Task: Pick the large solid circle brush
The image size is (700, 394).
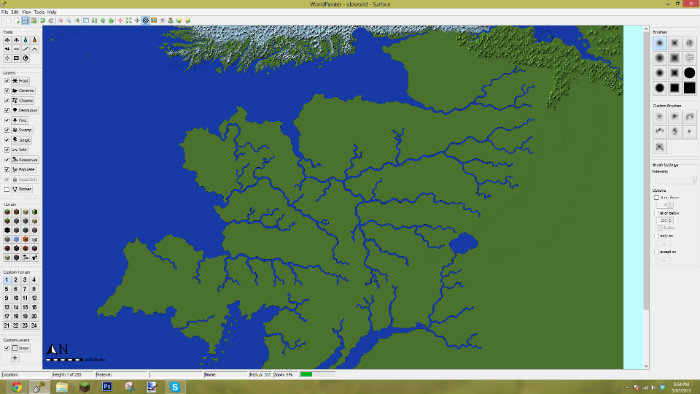Action: pyautogui.click(x=689, y=73)
